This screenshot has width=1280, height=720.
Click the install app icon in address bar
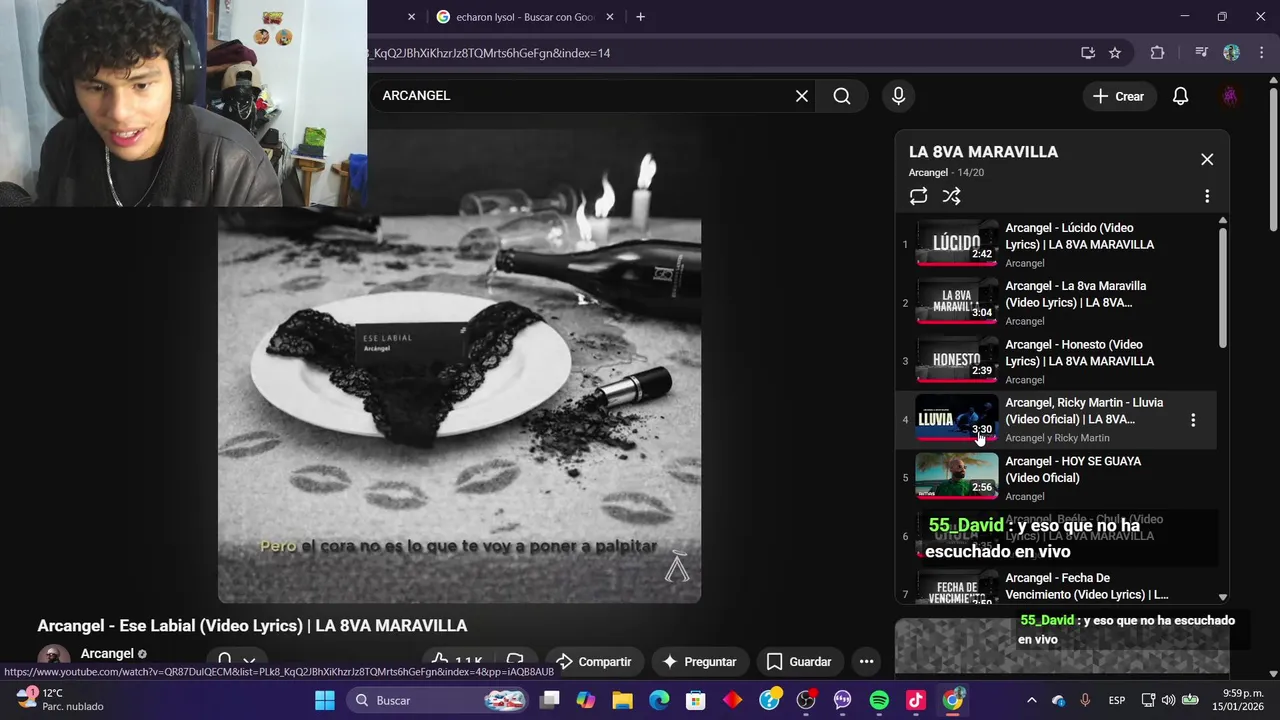[1087, 53]
